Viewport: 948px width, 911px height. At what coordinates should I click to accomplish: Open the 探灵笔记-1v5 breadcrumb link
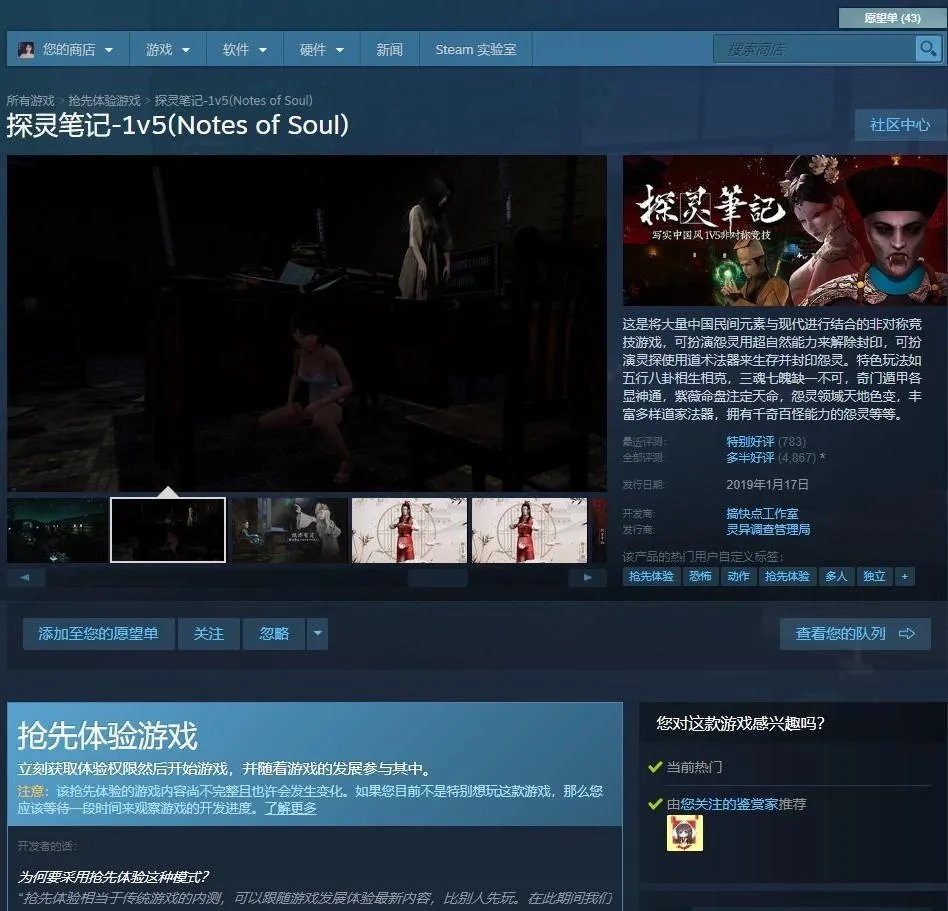[x=233, y=100]
